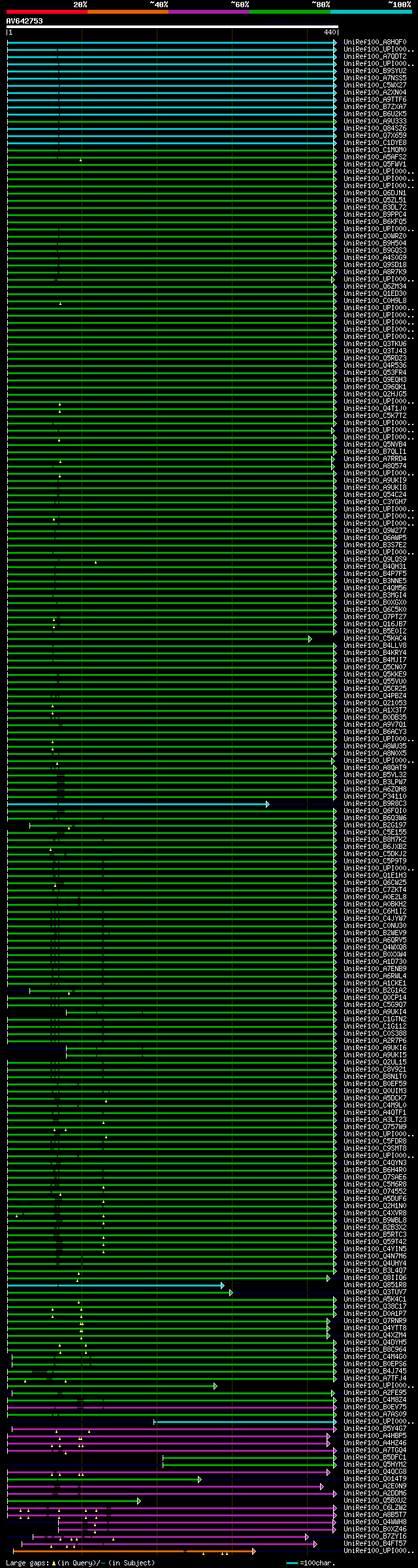Viewport: 418px width, 1568px height.
Task: Click the cyan alignment bar for UniRef100_Q851R8
Action: 116,1285
